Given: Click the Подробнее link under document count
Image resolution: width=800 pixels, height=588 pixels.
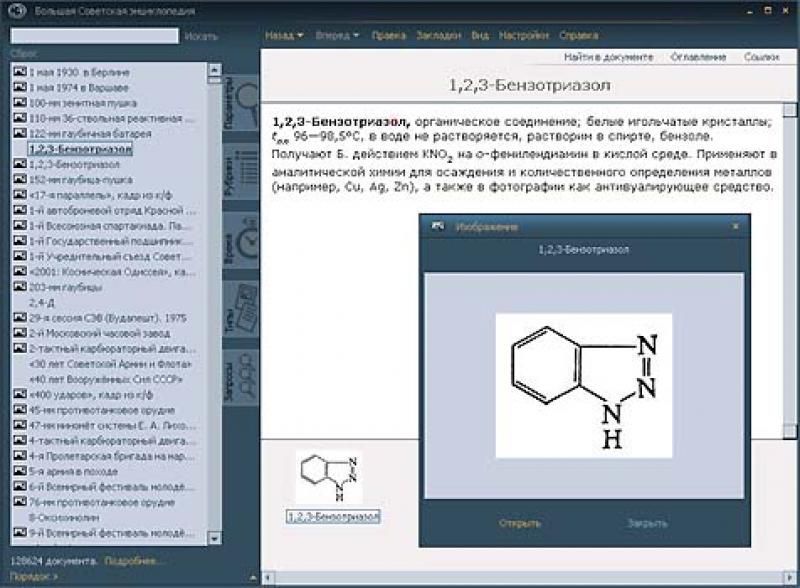Looking at the screenshot, I should (x=134, y=560).
